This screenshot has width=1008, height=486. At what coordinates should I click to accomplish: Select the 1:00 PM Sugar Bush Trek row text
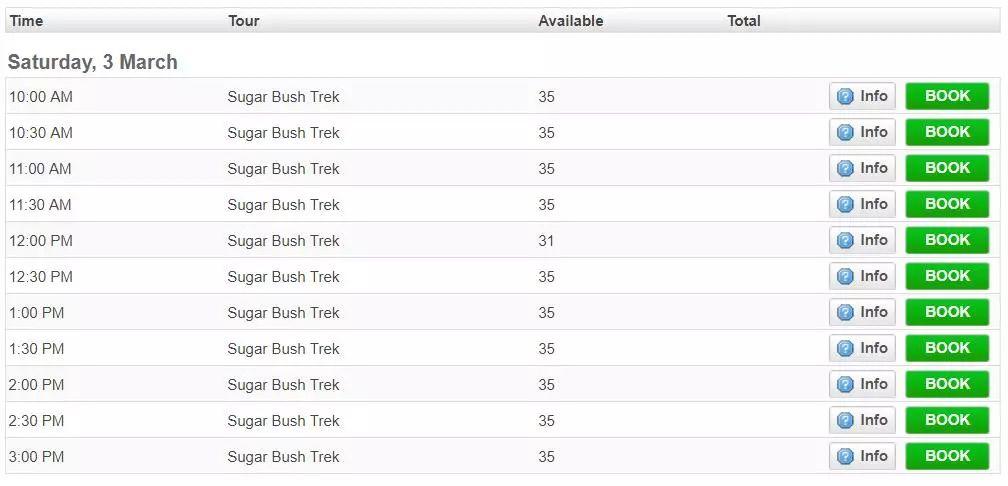(x=283, y=313)
